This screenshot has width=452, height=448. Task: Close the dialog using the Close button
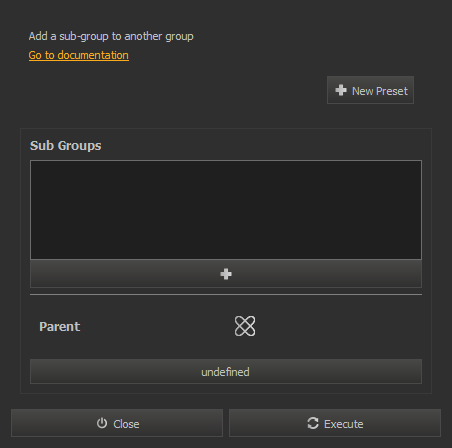point(117,423)
